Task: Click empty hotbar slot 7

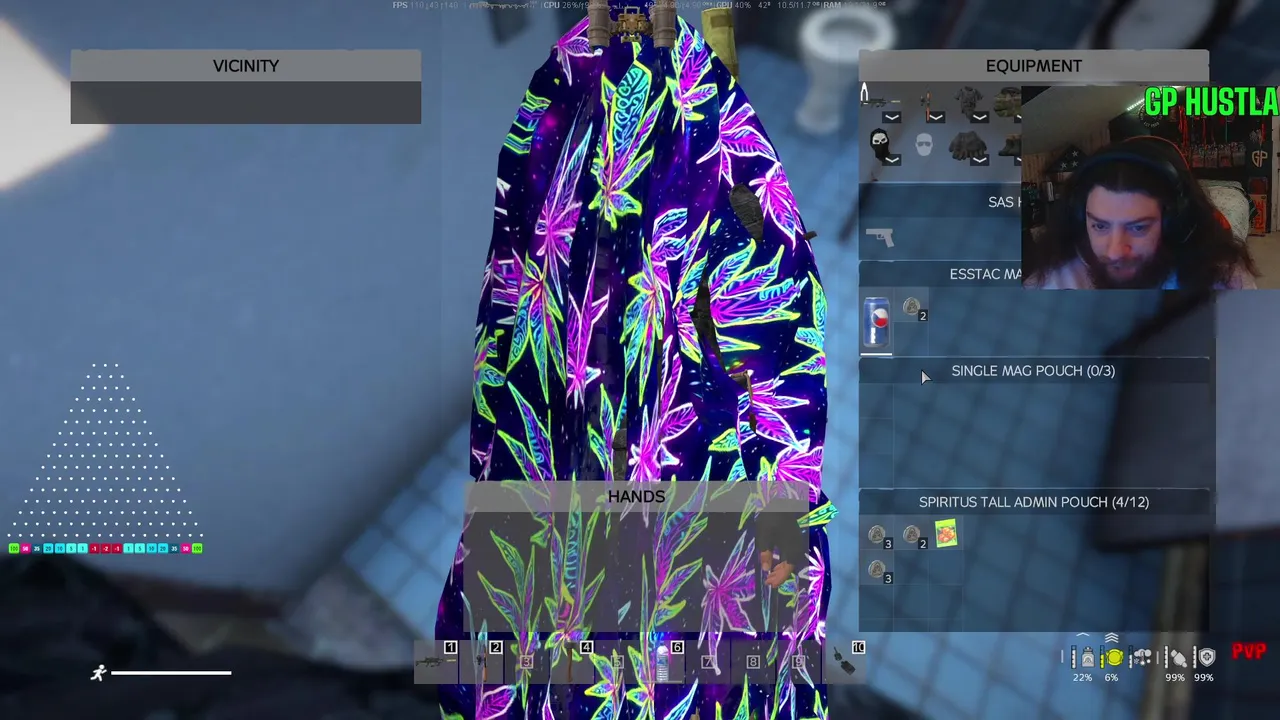Action: coord(708,662)
